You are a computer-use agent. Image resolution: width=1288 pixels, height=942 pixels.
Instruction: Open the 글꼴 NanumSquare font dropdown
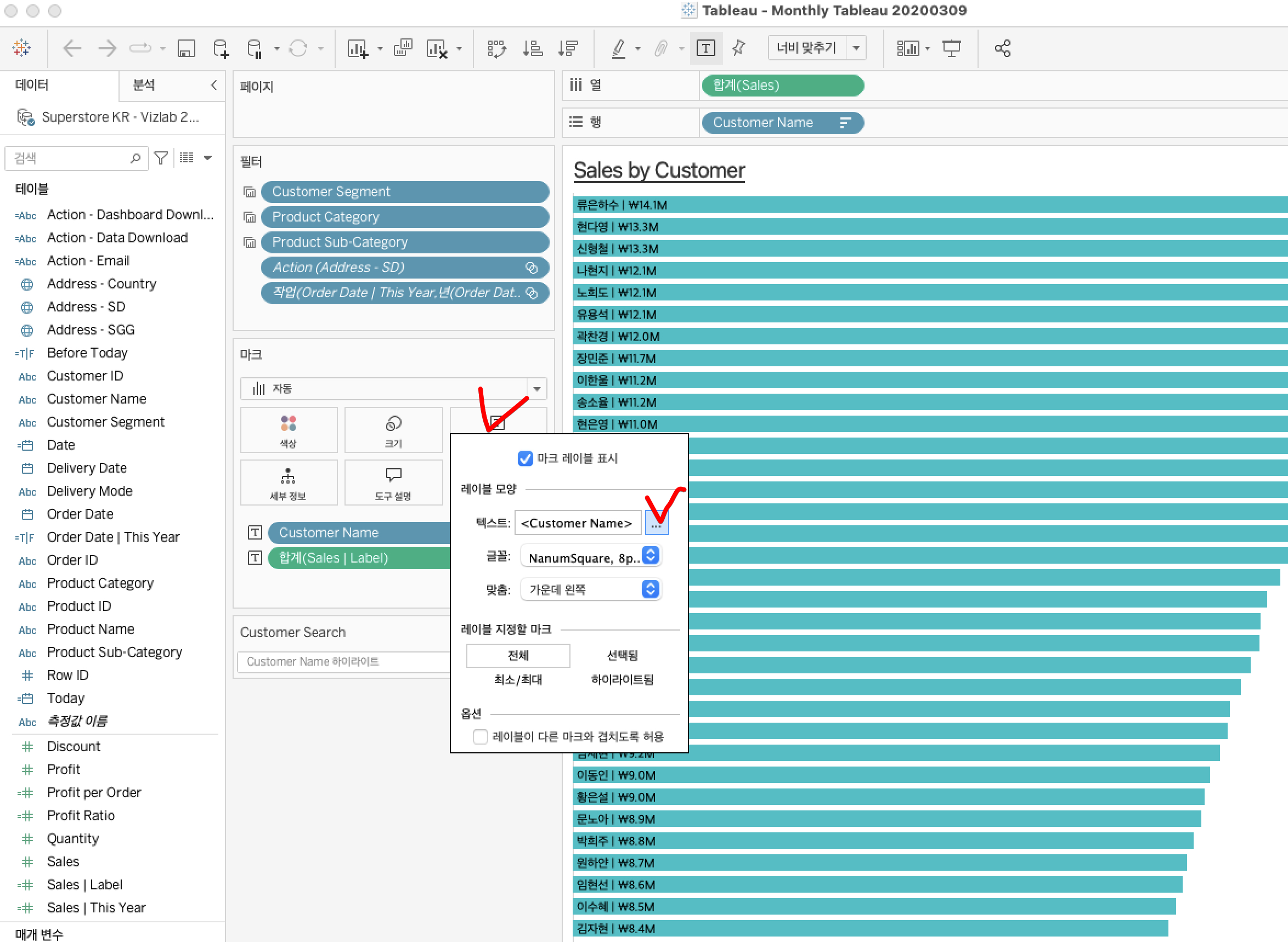coord(591,557)
